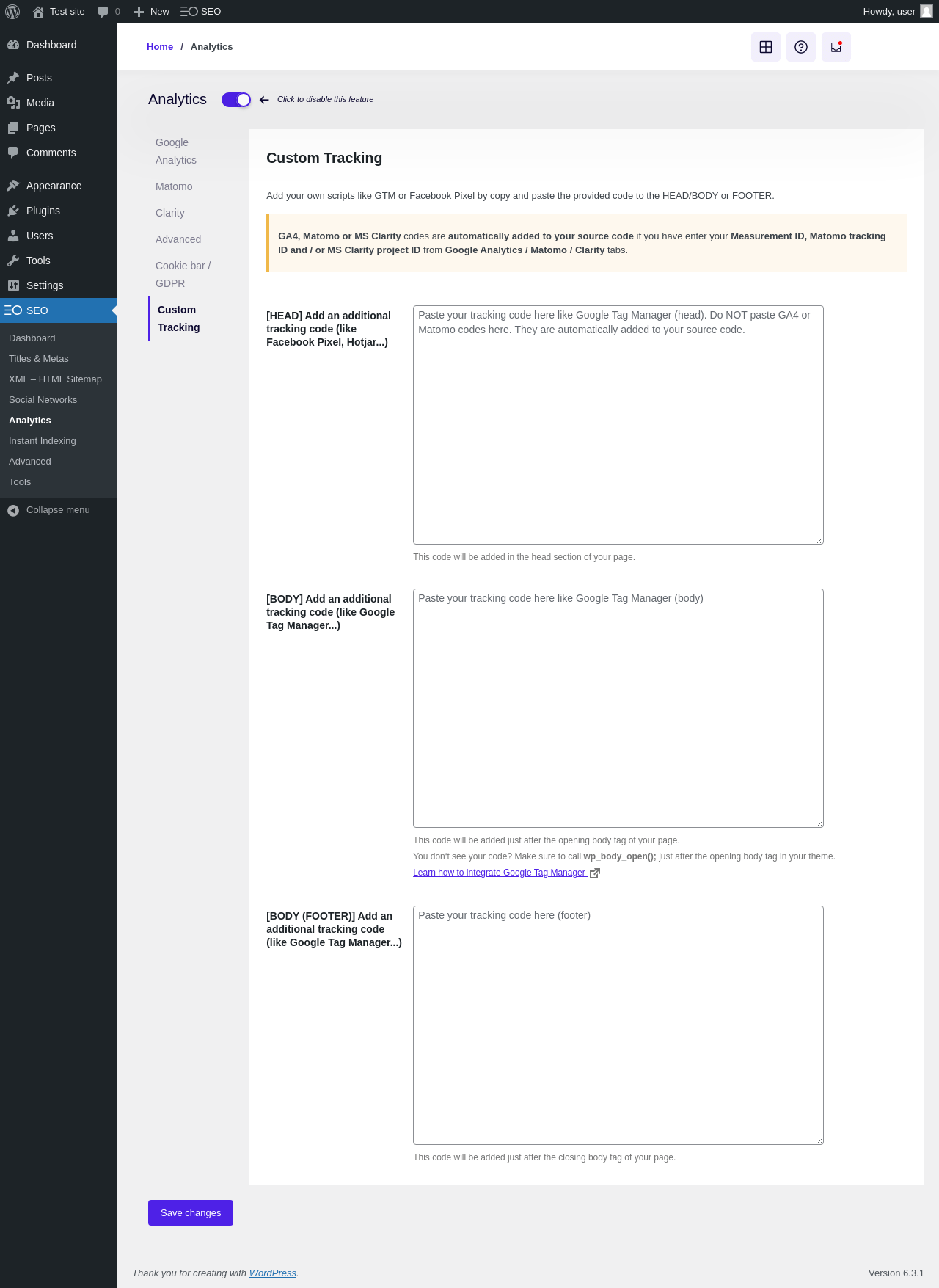Open the help question mark icon

tap(801, 47)
